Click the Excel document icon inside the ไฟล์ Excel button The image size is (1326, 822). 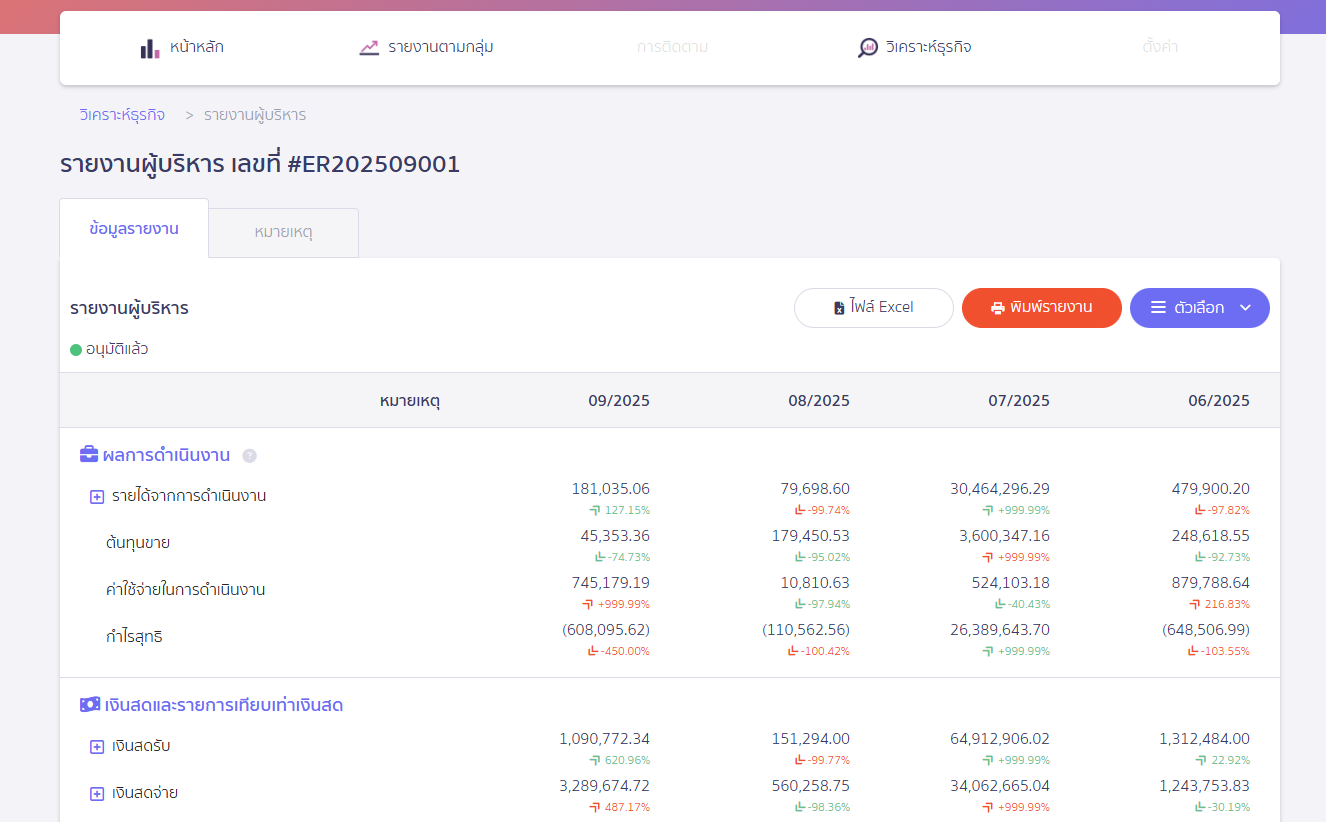point(839,308)
